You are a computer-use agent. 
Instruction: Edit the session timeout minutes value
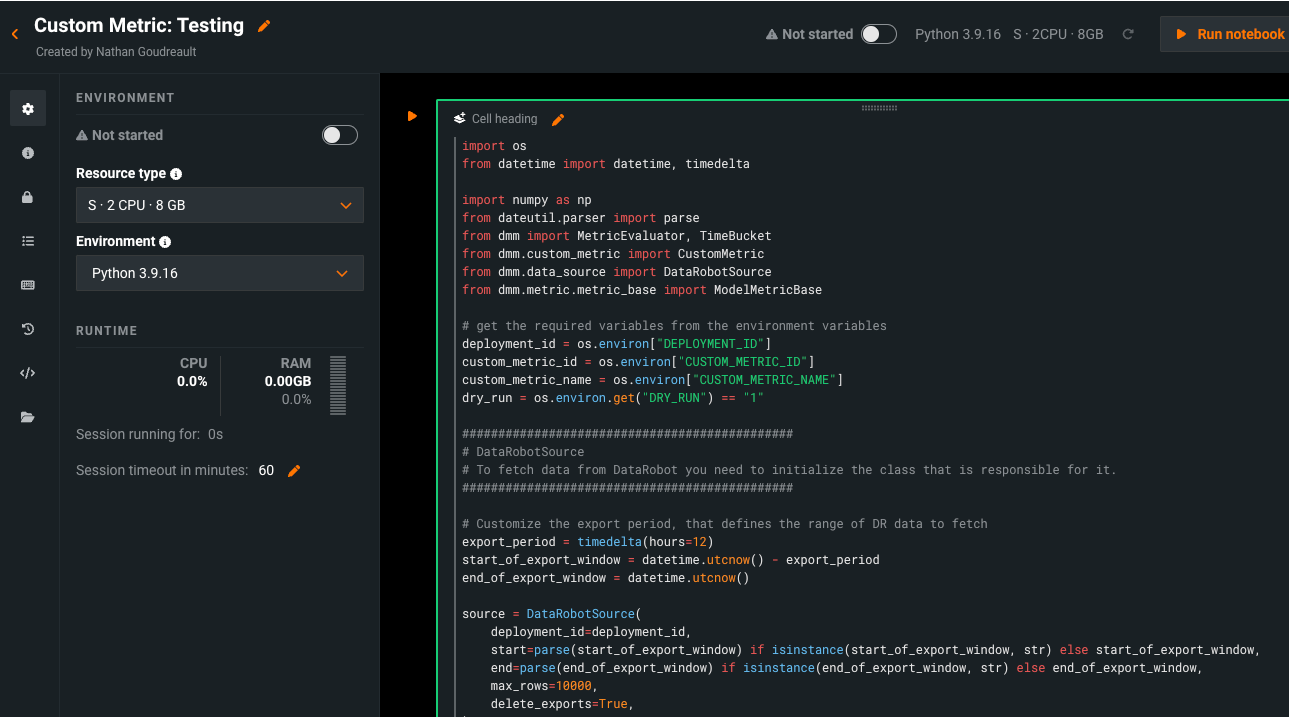pyautogui.click(x=293, y=471)
